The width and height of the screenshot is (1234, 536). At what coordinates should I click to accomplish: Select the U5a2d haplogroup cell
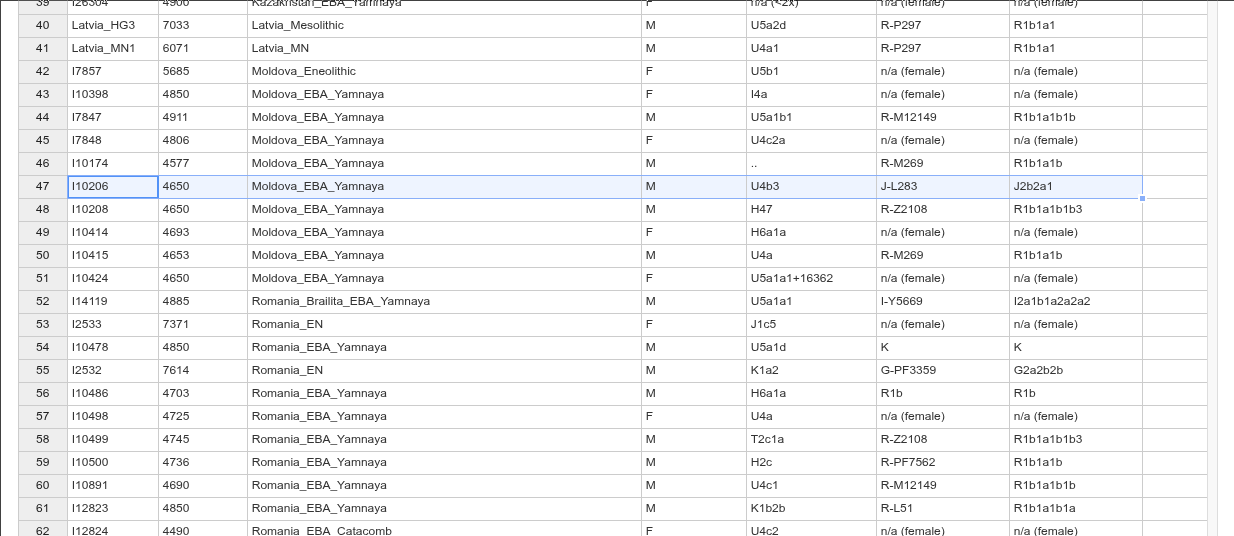811,25
